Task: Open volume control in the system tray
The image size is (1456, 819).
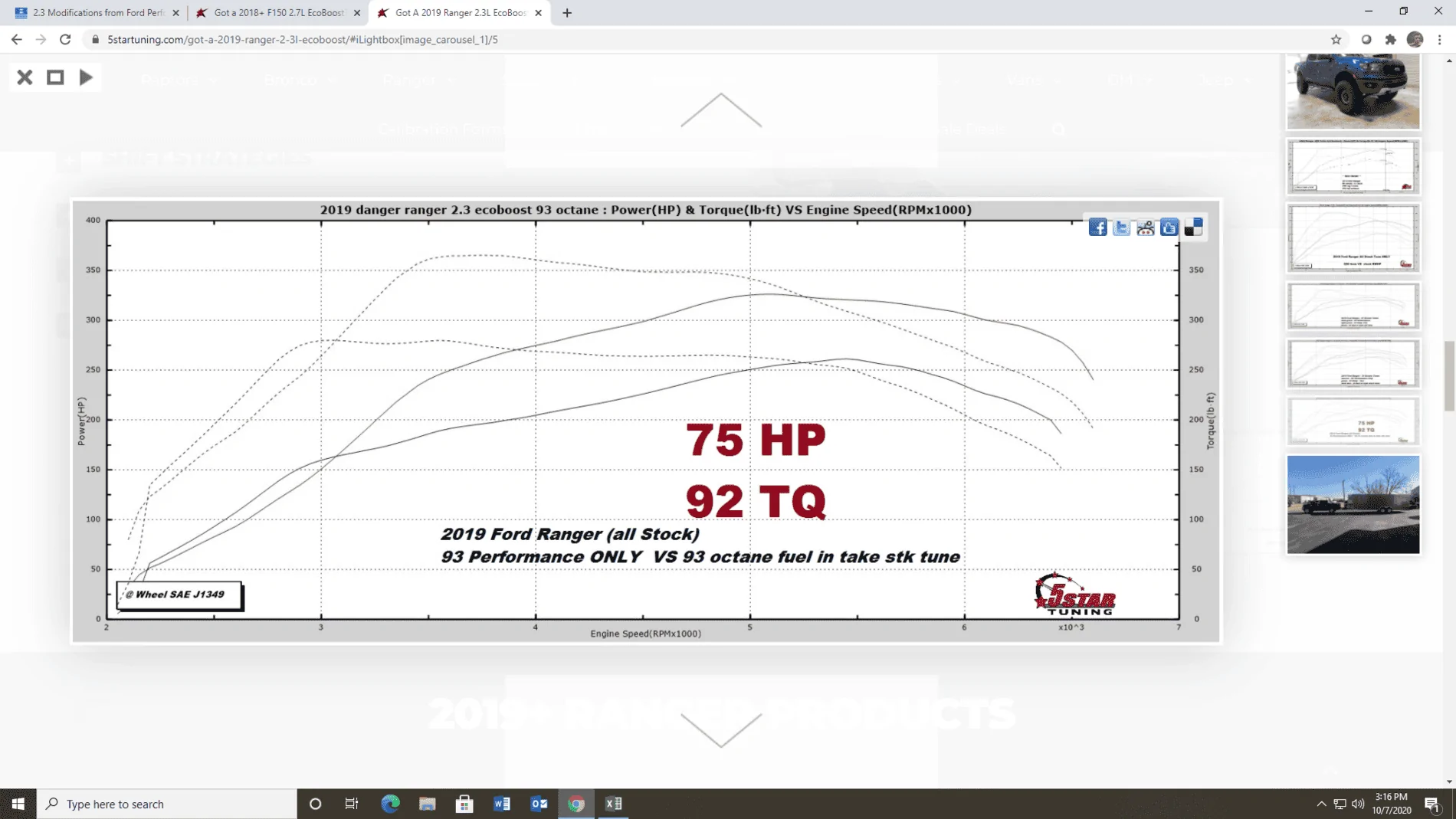Action: point(1358,804)
